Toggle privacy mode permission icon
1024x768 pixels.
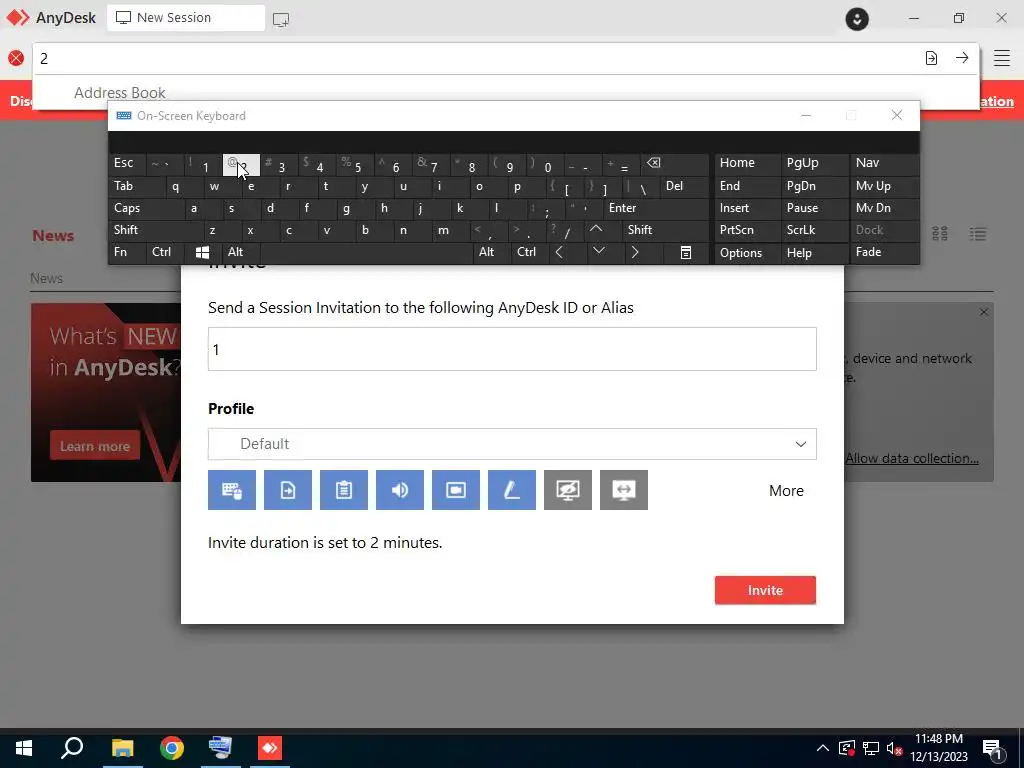[568, 490]
